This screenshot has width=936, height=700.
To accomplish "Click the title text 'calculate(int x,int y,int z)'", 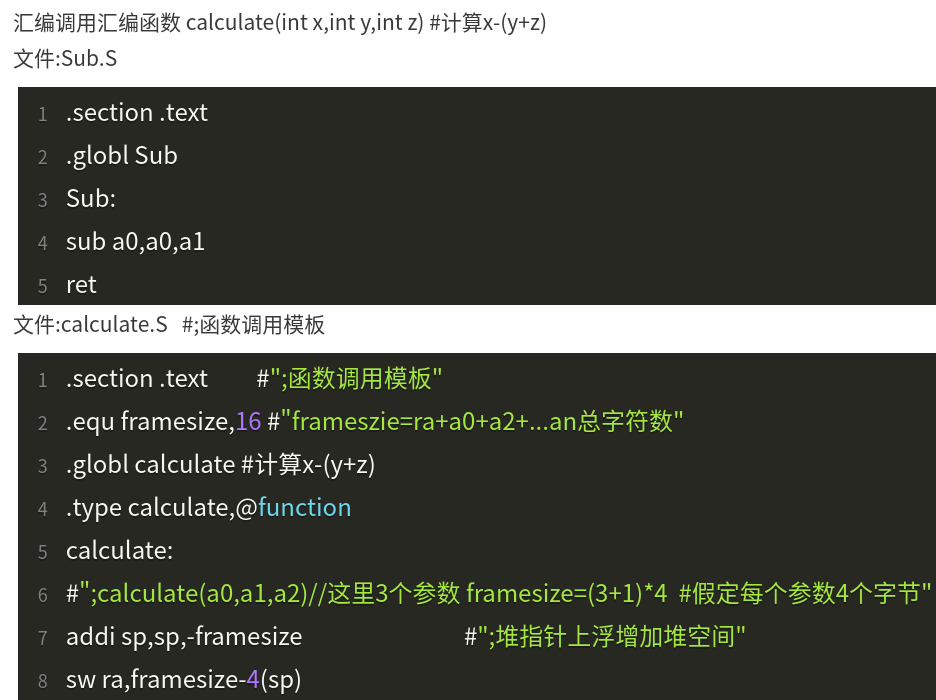I will (x=304, y=23).
